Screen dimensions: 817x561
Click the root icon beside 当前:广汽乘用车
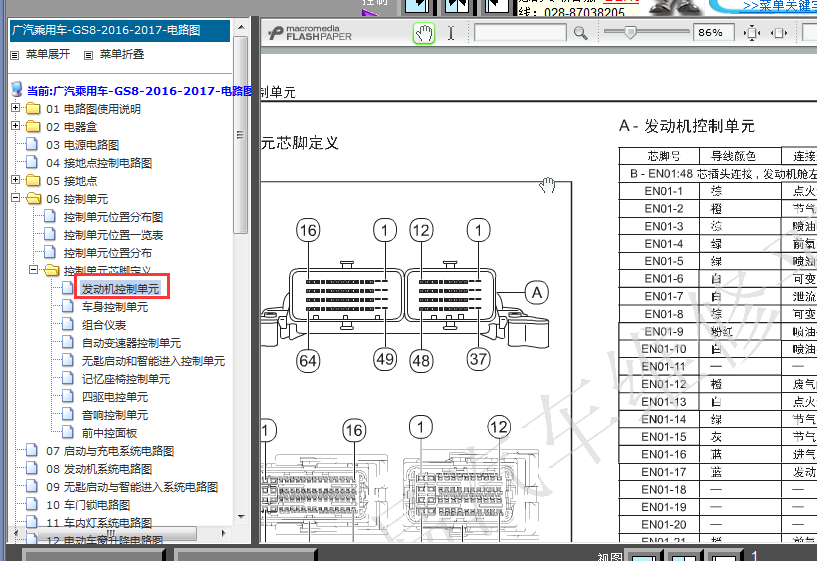17,90
